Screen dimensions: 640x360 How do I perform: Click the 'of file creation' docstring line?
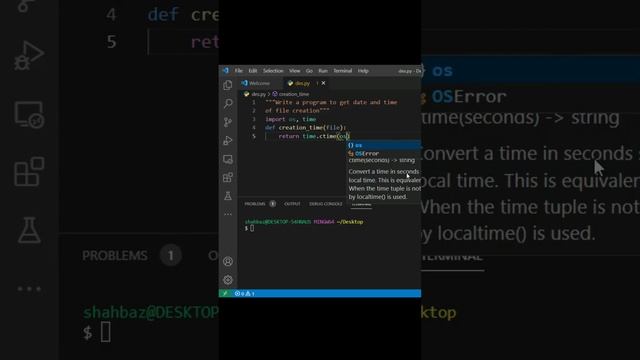coord(297,111)
